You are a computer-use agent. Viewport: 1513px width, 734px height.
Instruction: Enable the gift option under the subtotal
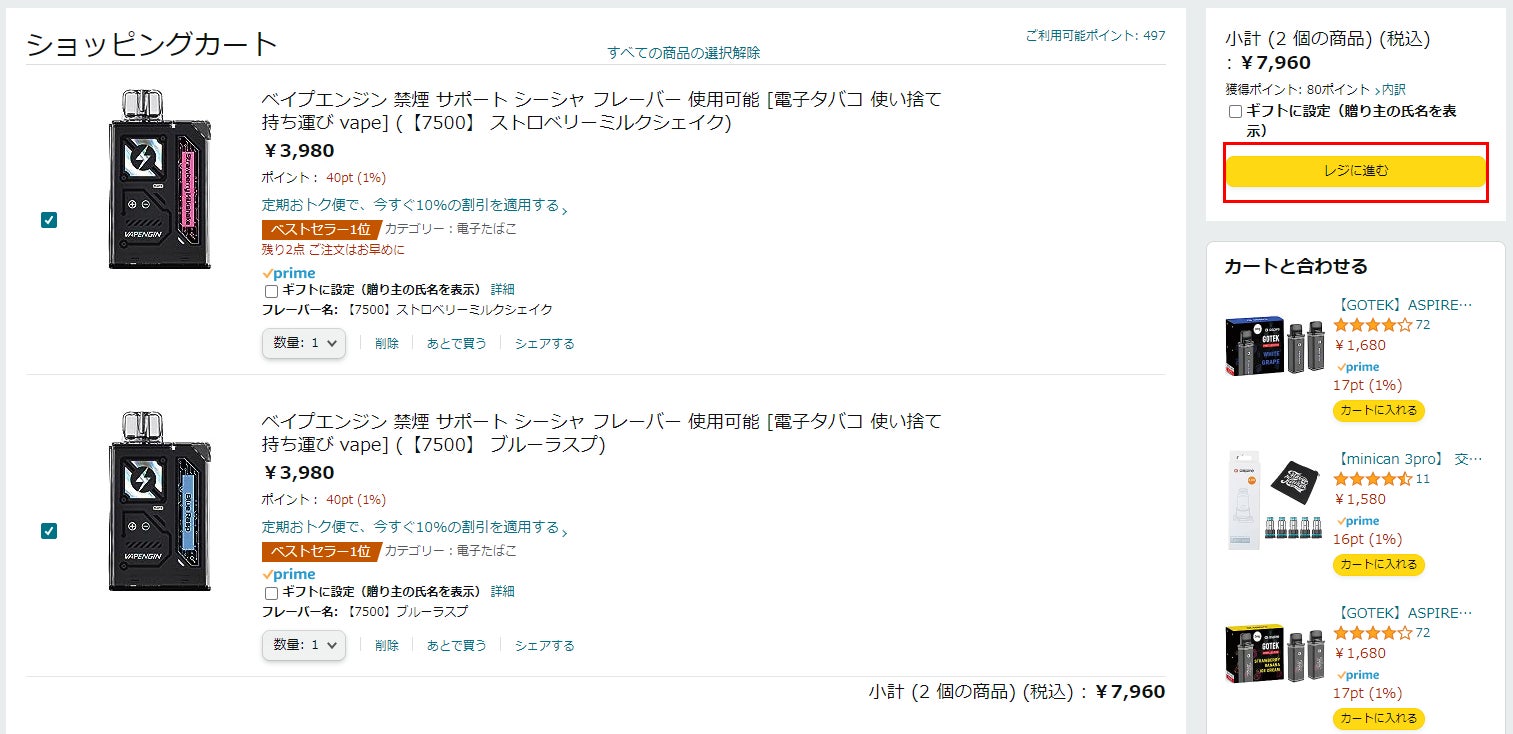coord(1235,112)
